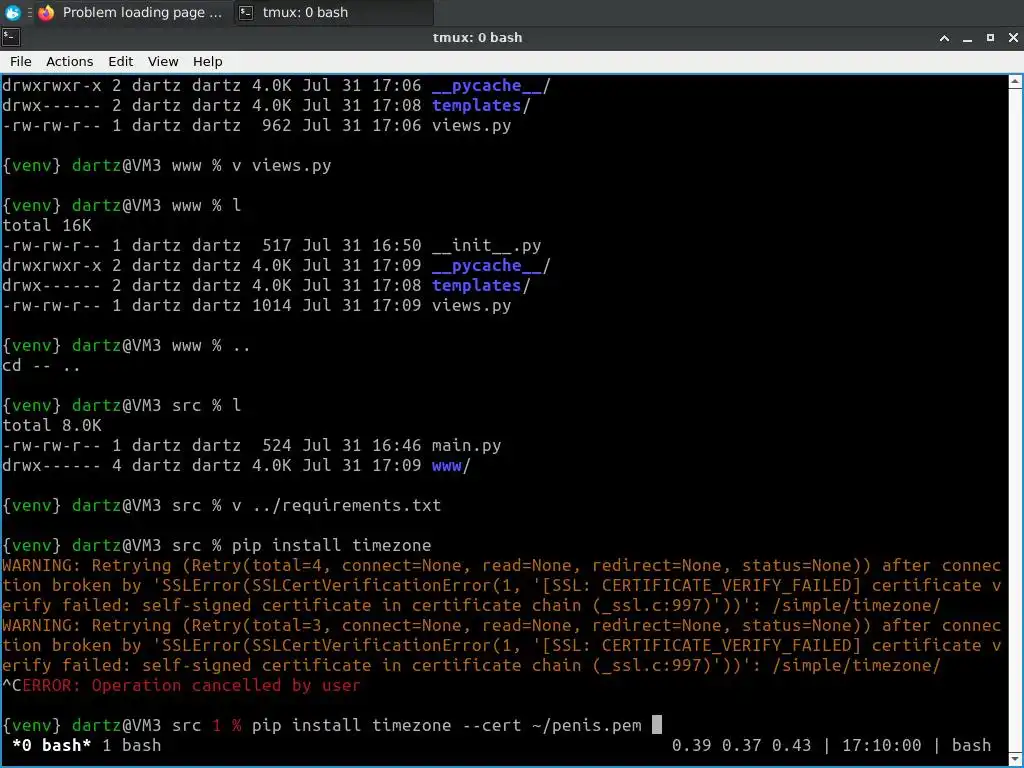The image size is (1024, 768).
Task: Click the command "v ../requirements.txt"
Action: click(336, 505)
